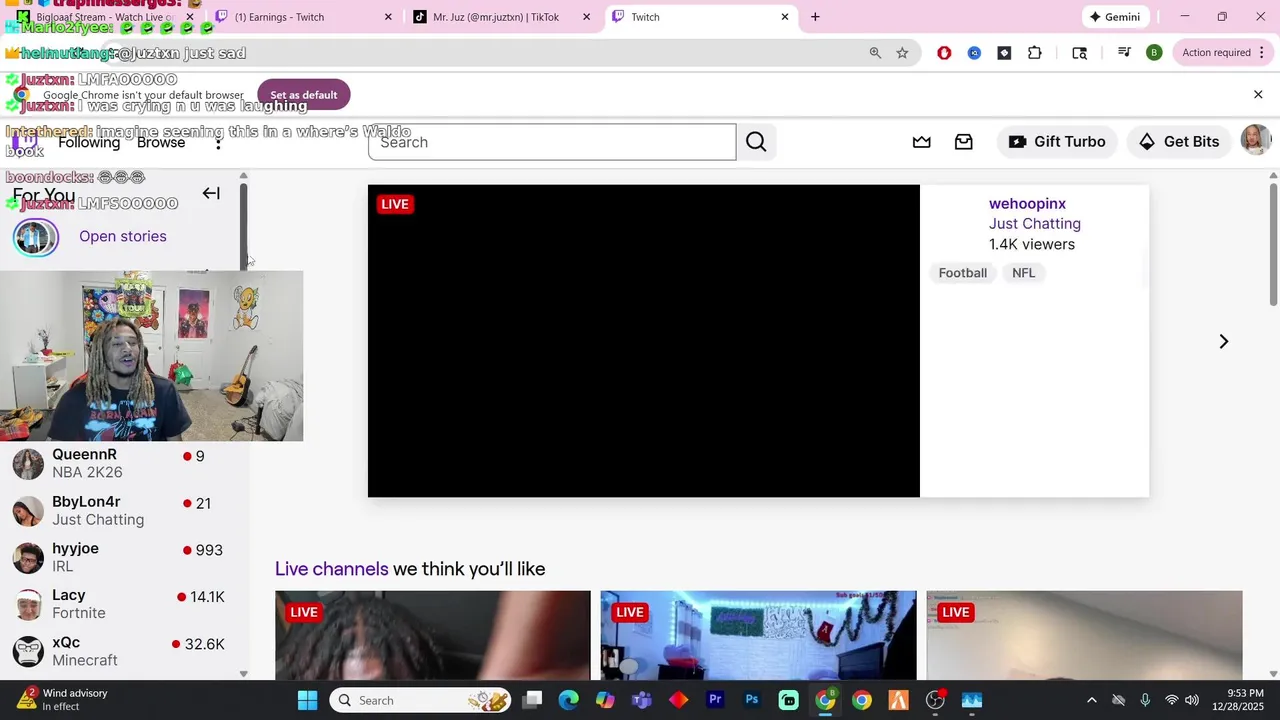Open the Just Chatting category link

(1035, 224)
